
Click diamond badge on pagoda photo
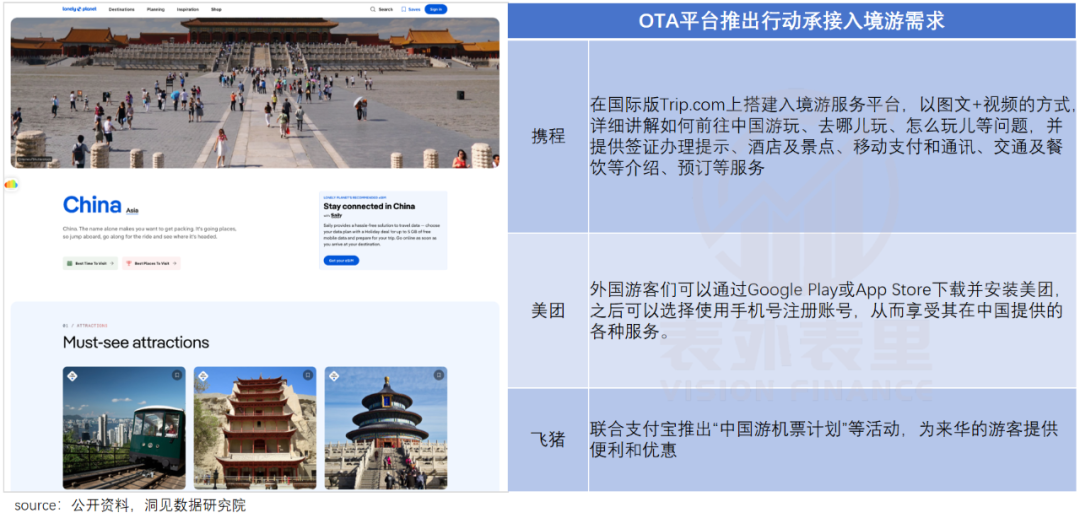point(203,376)
